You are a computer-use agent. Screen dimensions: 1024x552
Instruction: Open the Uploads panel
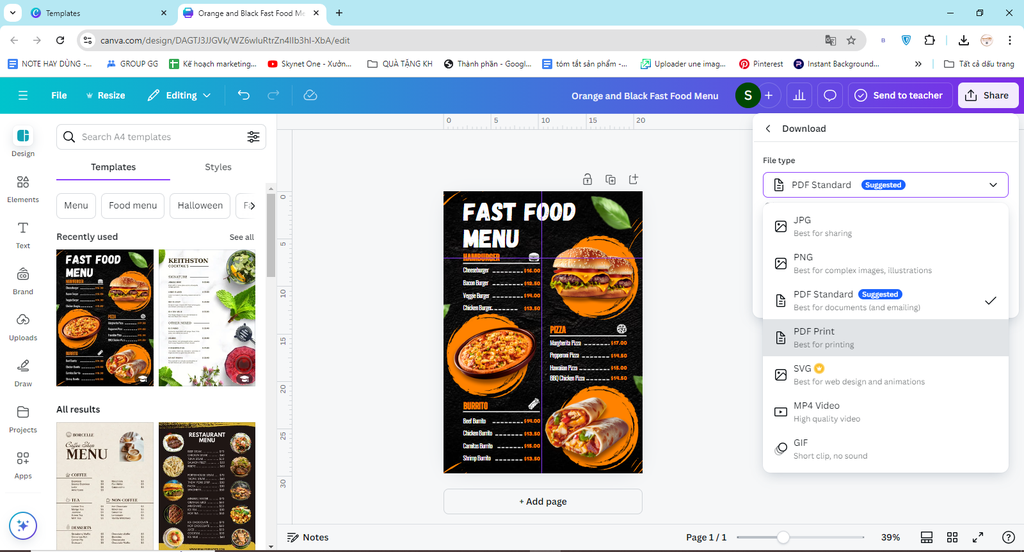pyautogui.click(x=23, y=327)
